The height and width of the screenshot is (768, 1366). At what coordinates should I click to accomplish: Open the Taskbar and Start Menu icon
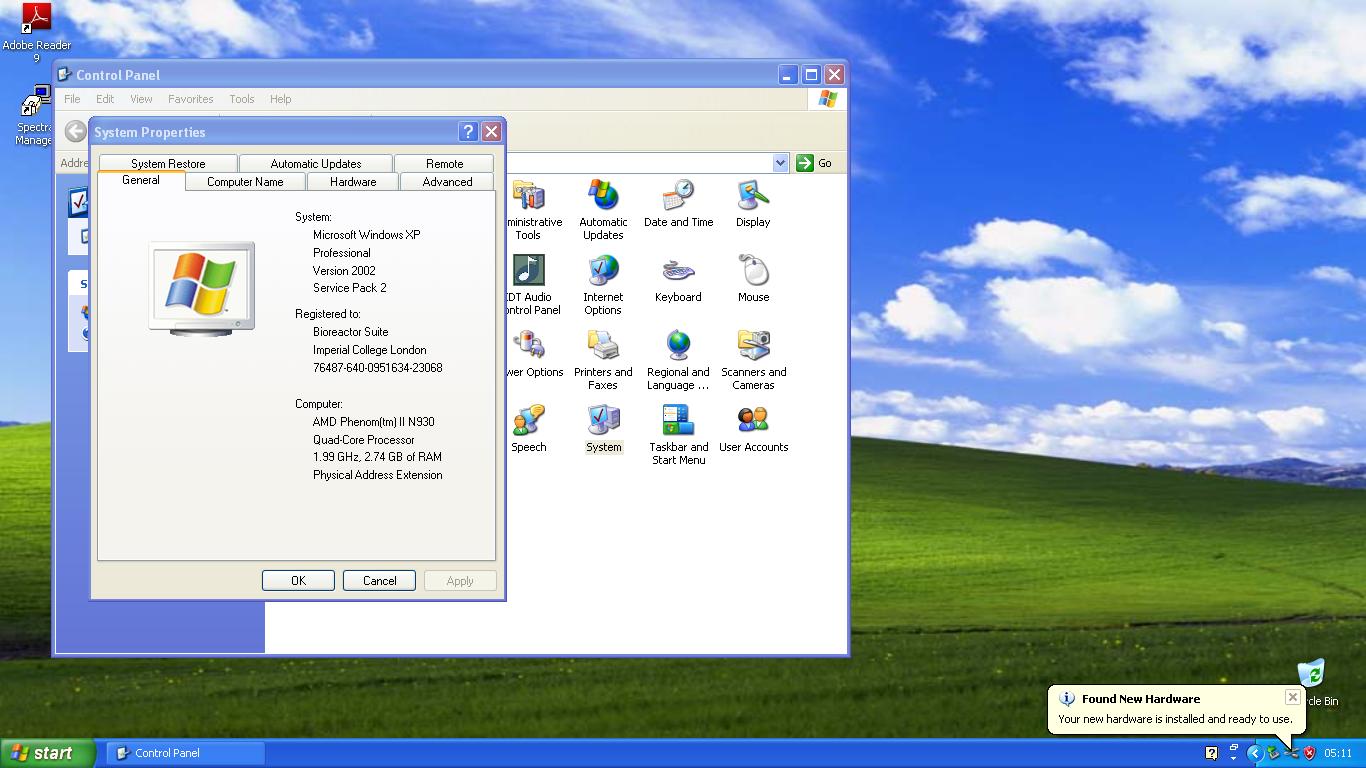click(678, 435)
